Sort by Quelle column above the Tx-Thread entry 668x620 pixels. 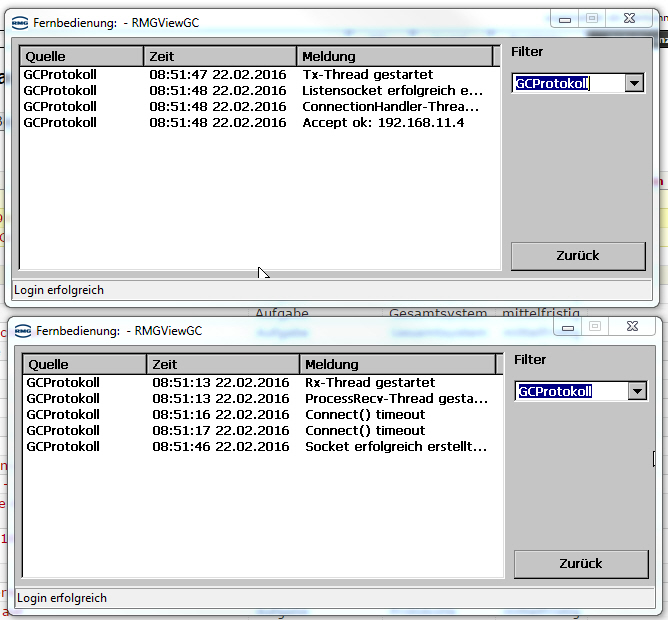click(82, 56)
